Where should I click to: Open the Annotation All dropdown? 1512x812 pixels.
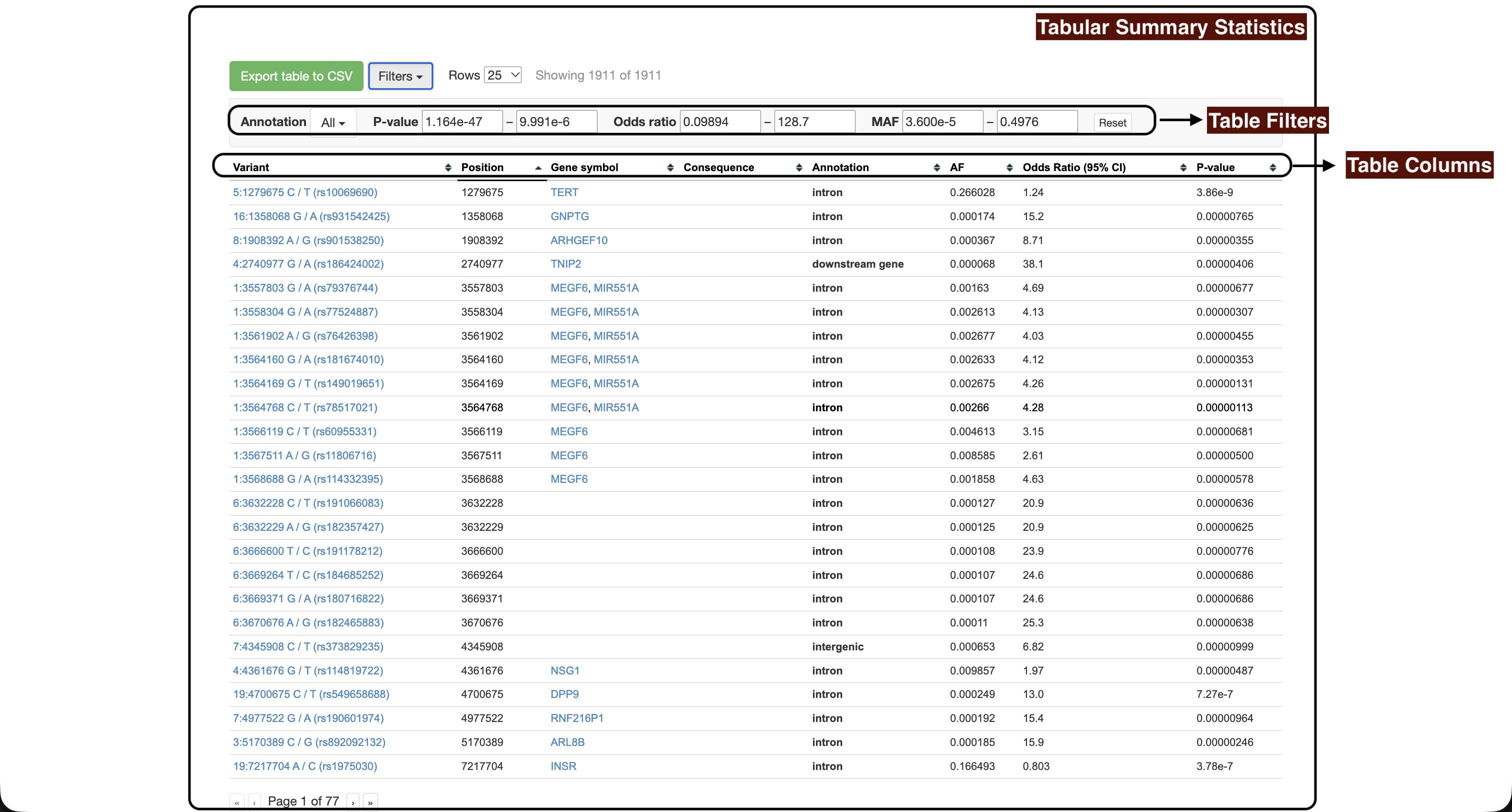click(x=333, y=122)
